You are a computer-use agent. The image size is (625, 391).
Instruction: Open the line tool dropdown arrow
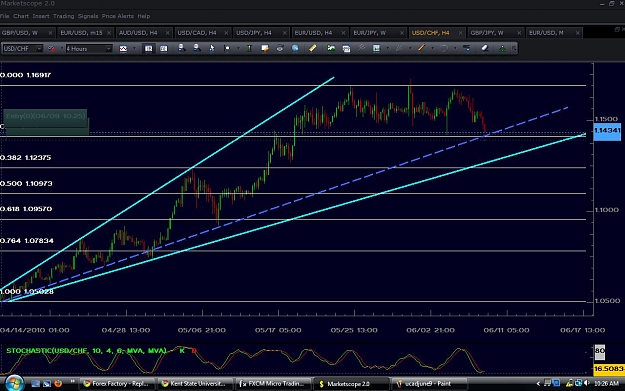432,49
